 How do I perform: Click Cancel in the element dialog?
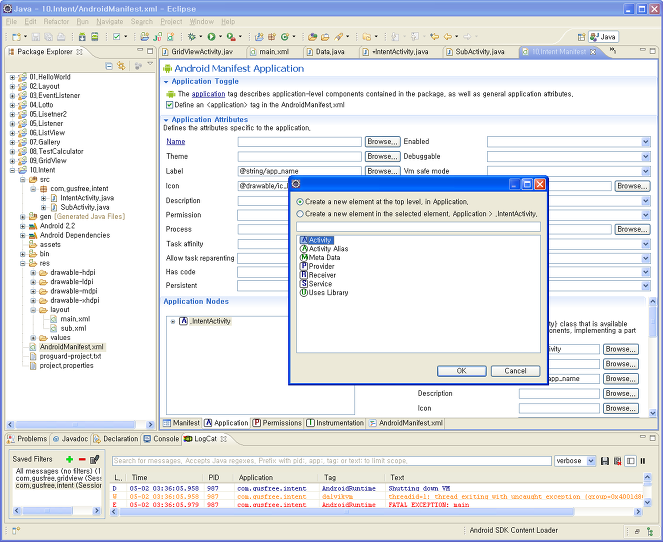coord(515,371)
